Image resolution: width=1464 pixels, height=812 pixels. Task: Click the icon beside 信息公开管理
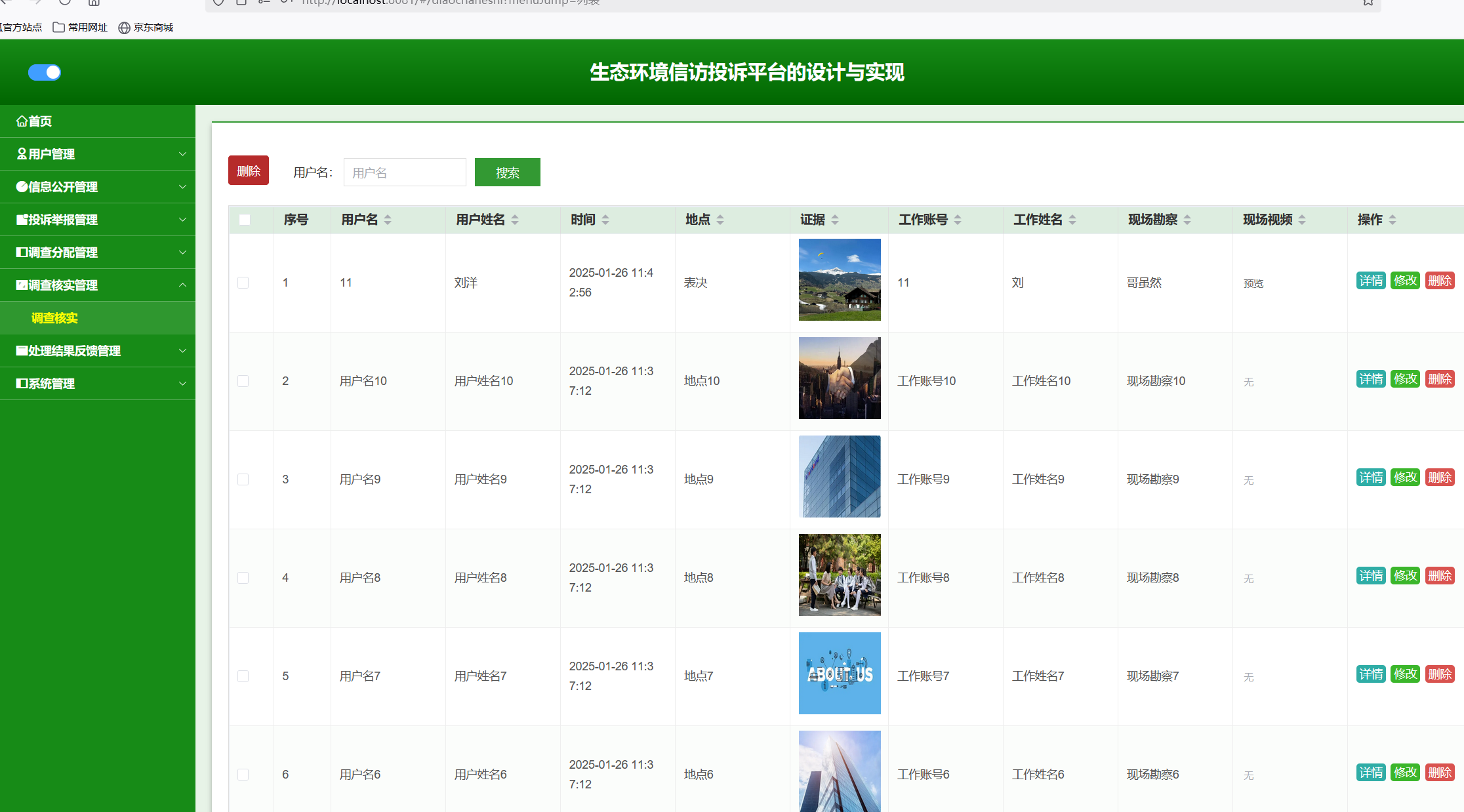coord(22,187)
